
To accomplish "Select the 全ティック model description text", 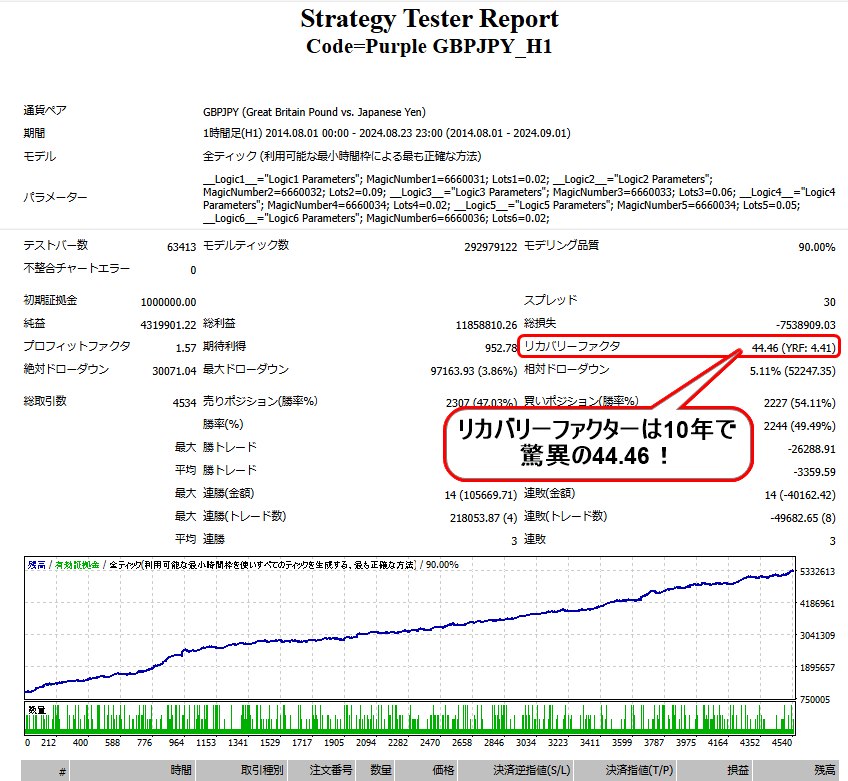I will click(x=342, y=156).
